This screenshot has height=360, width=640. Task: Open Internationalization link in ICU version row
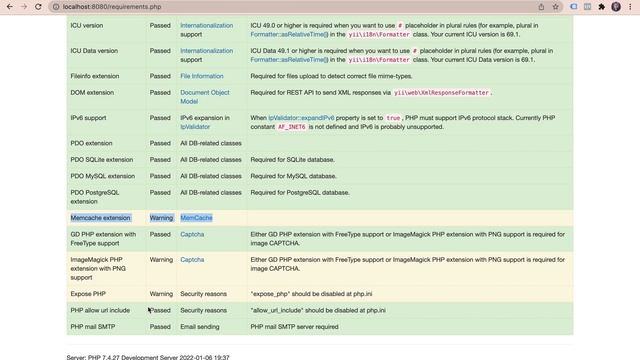207,25
